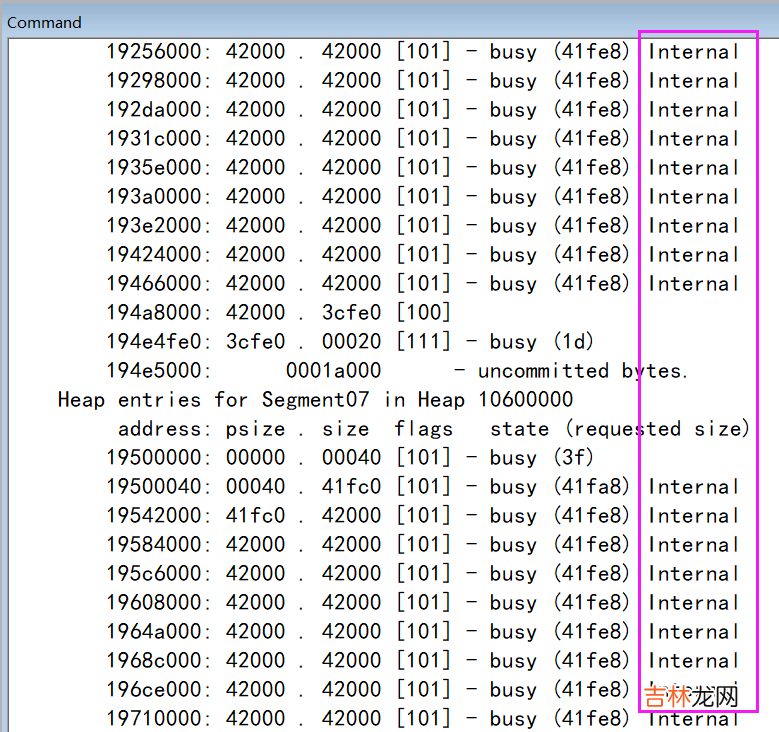This screenshot has height=732, width=779.
Task: Click the (41fa8) requested size value
Action: pyautogui.click(x=592, y=487)
